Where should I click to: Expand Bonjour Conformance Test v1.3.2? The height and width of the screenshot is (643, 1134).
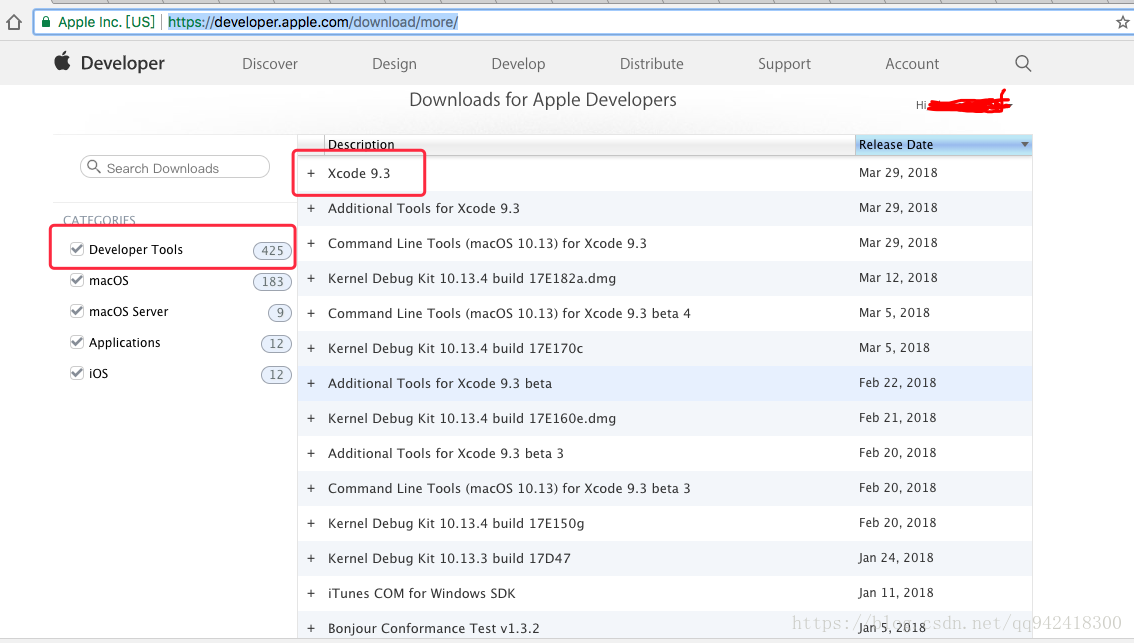tap(311, 629)
